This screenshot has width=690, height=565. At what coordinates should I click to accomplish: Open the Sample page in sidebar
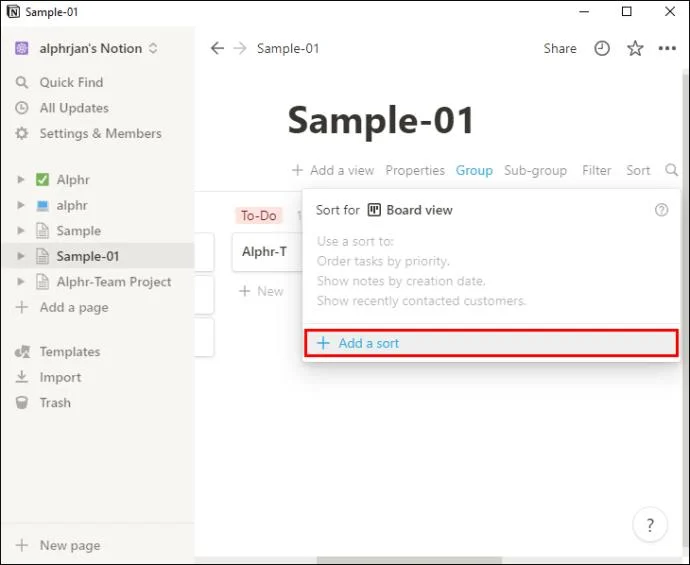[x=78, y=231]
